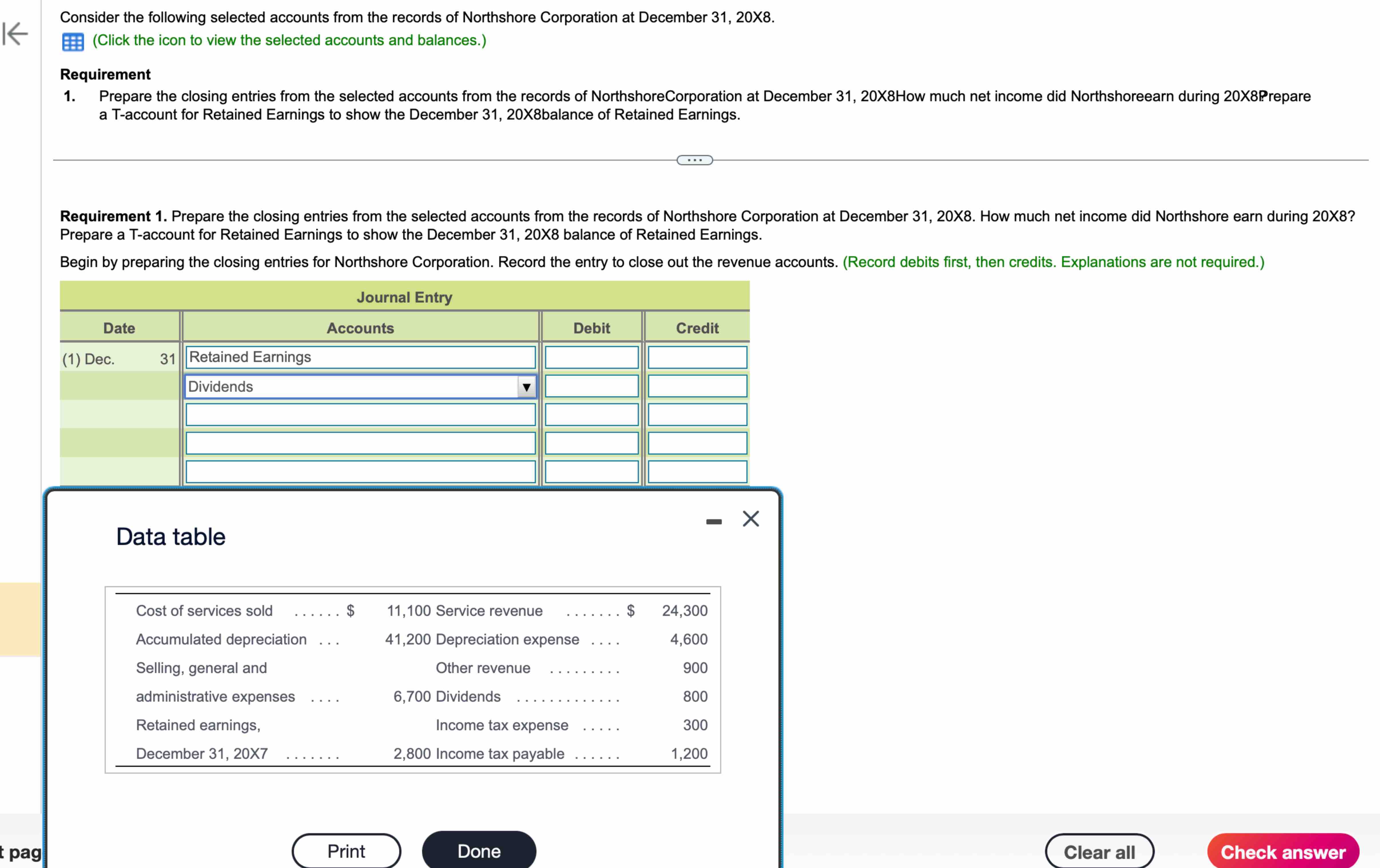The image size is (1380, 868).
Task: Close the Data table popup
Action: (x=751, y=519)
